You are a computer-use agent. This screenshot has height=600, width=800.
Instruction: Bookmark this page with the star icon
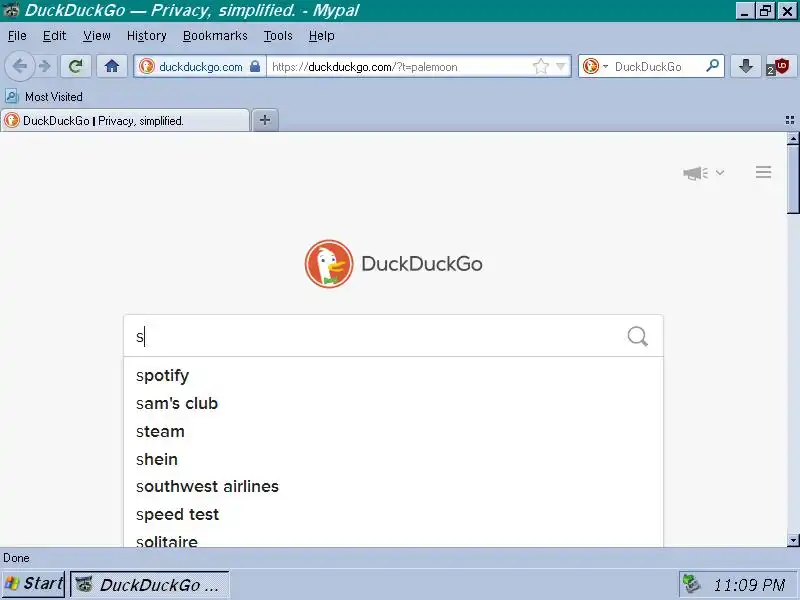click(x=541, y=66)
